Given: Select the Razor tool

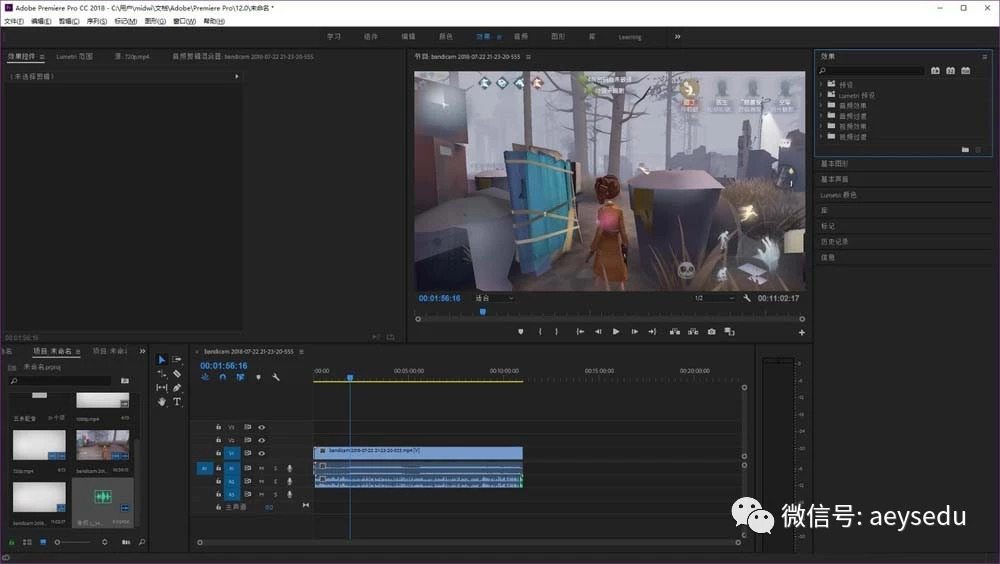Looking at the screenshot, I should (177, 374).
